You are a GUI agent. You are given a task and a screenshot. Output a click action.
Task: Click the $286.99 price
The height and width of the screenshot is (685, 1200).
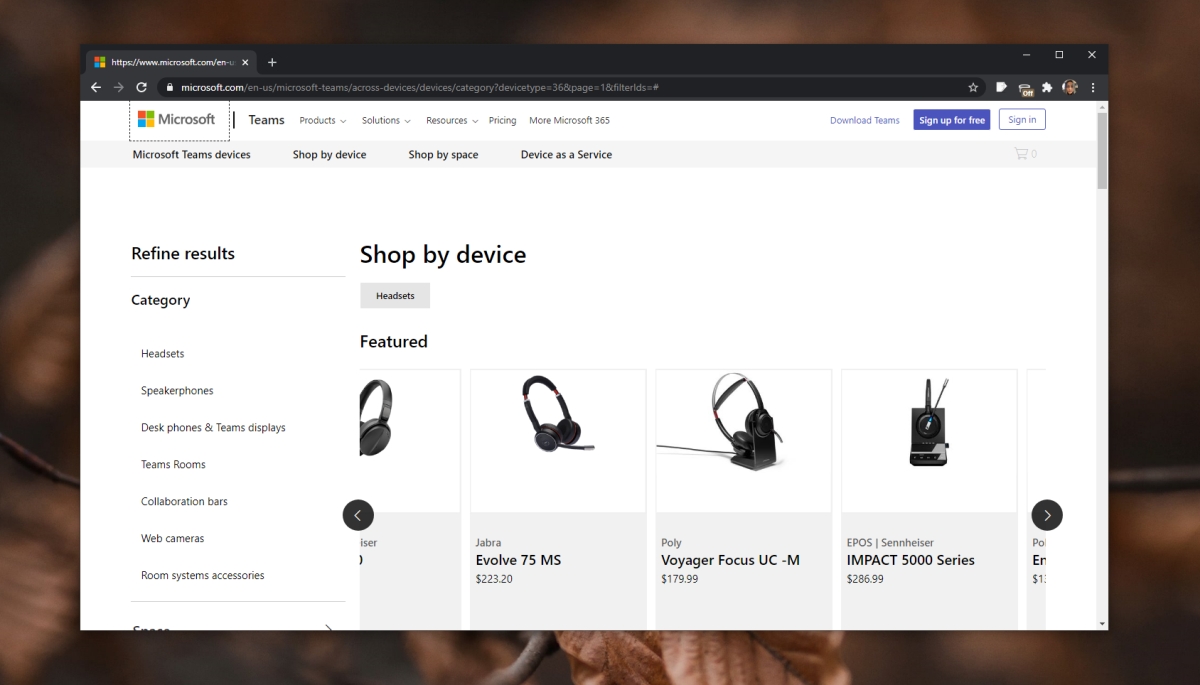(865, 579)
